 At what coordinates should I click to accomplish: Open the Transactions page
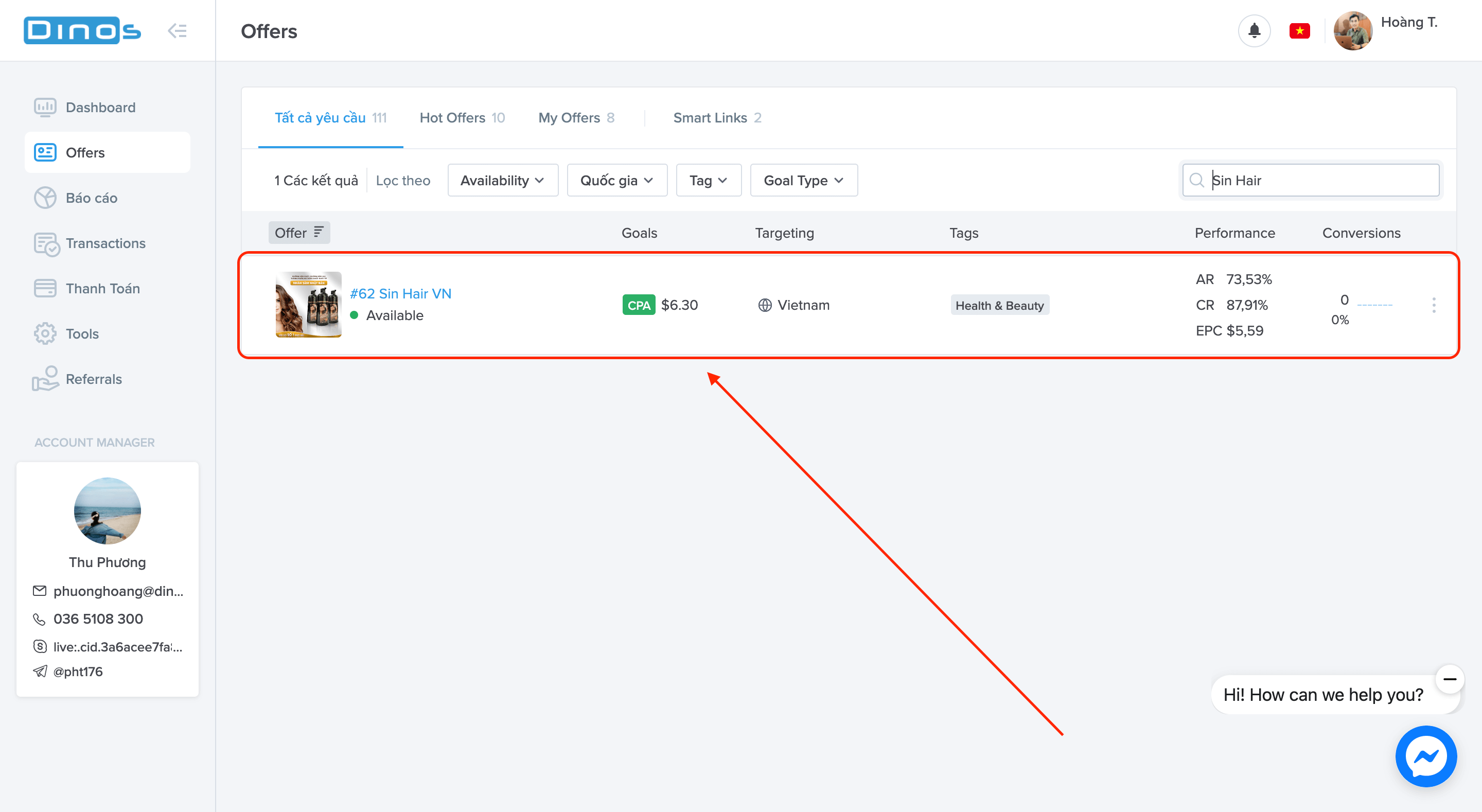pyautogui.click(x=107, y=243)
